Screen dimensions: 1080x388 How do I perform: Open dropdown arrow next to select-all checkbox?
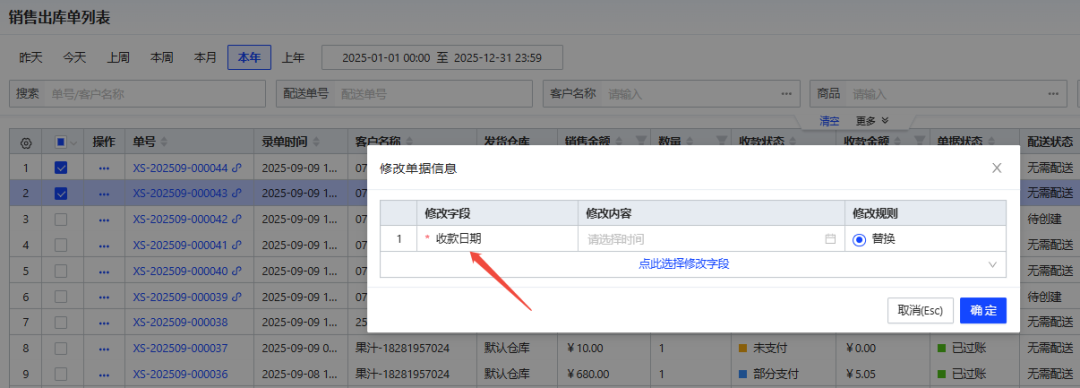(74, 143)
